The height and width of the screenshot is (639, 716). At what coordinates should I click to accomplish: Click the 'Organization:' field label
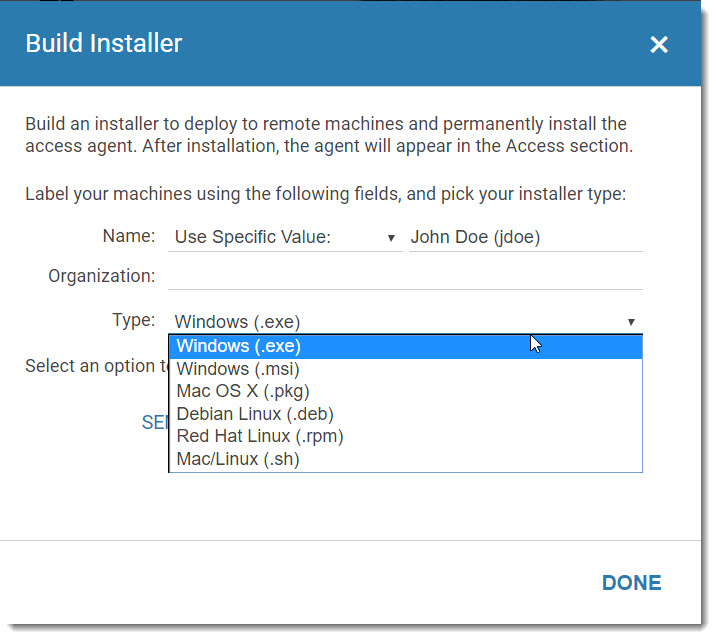[x=102, y=276]
